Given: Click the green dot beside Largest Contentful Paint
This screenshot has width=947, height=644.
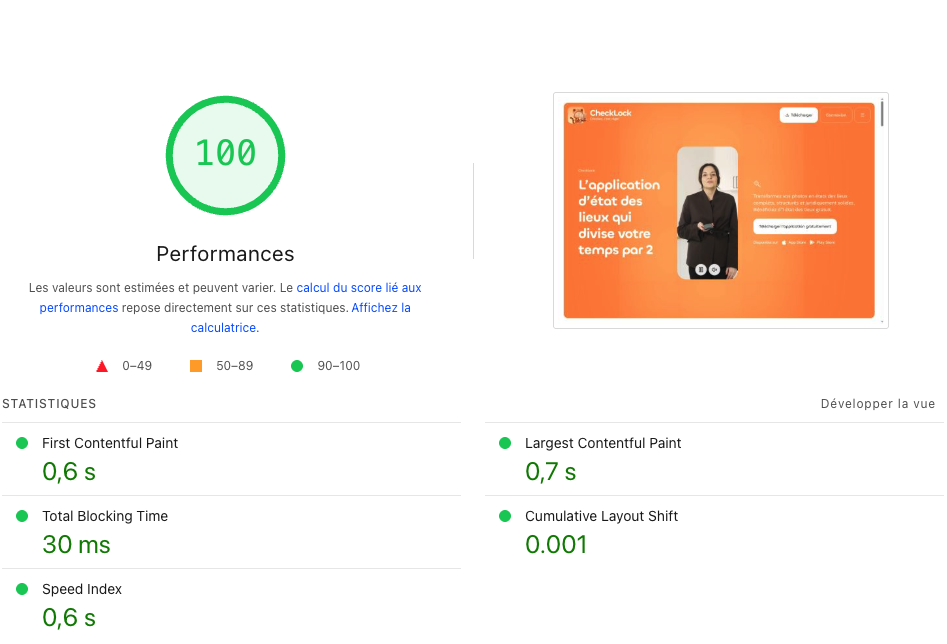Looking at the screenshot, I should pyautogui.click(x=505, y=443).
